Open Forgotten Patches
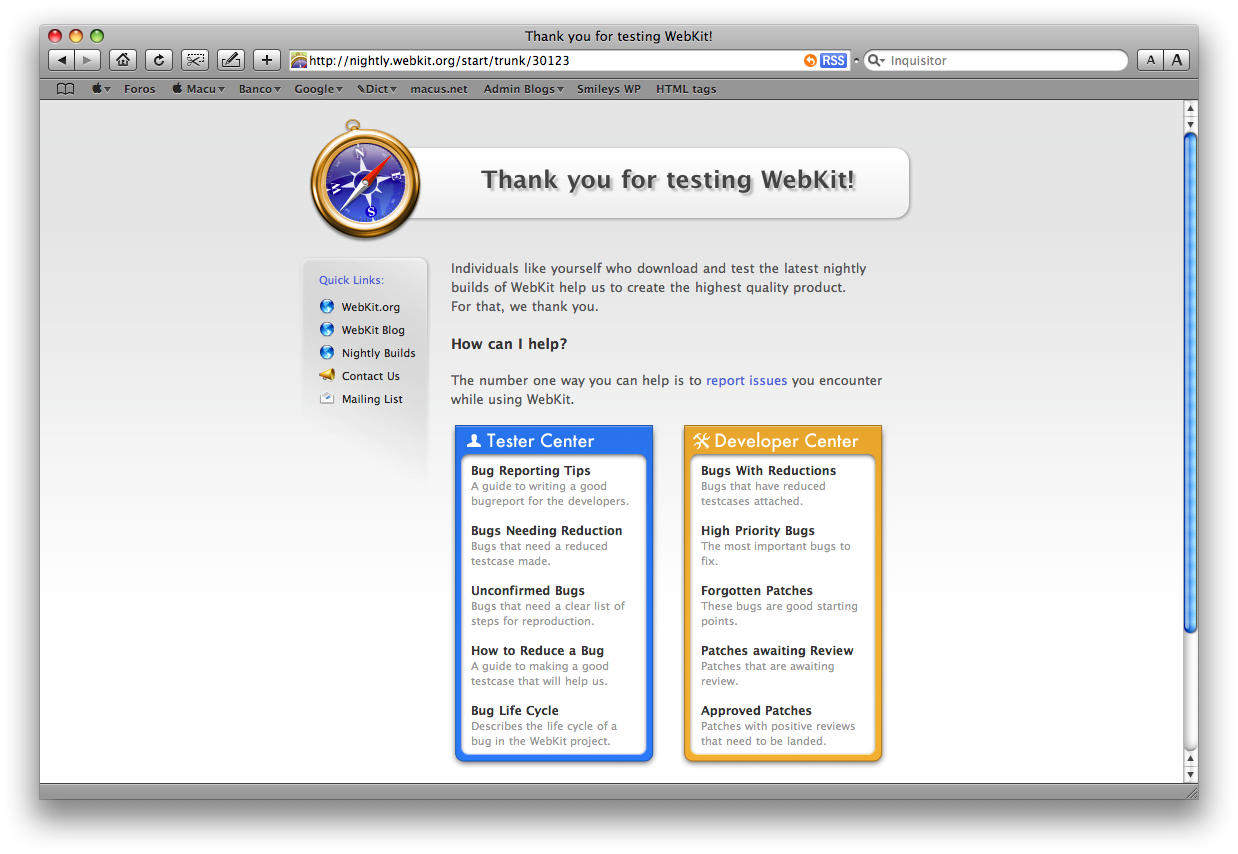The image size is (1238, 854). coord(757,590)
